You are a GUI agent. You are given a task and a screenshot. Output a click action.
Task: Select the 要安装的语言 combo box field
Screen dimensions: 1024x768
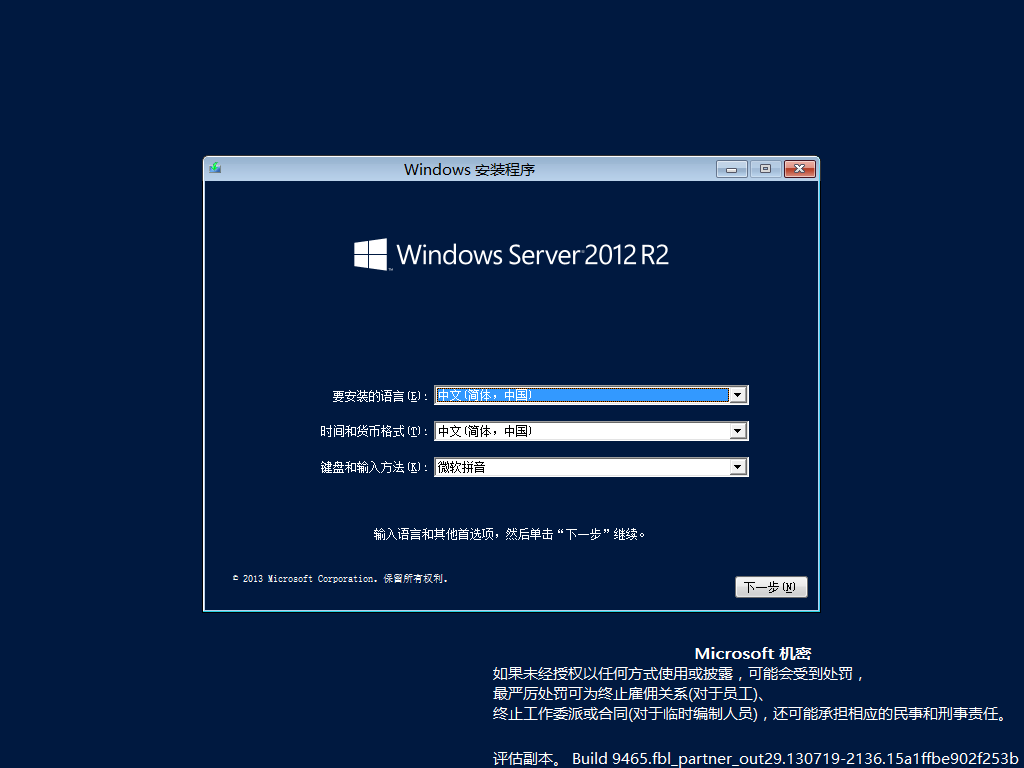click(x=591, y=395)
